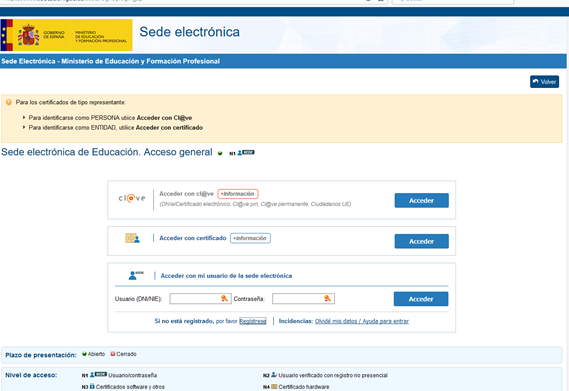
Task: Click the red Cerrado status icon
Action: (113, 354)
